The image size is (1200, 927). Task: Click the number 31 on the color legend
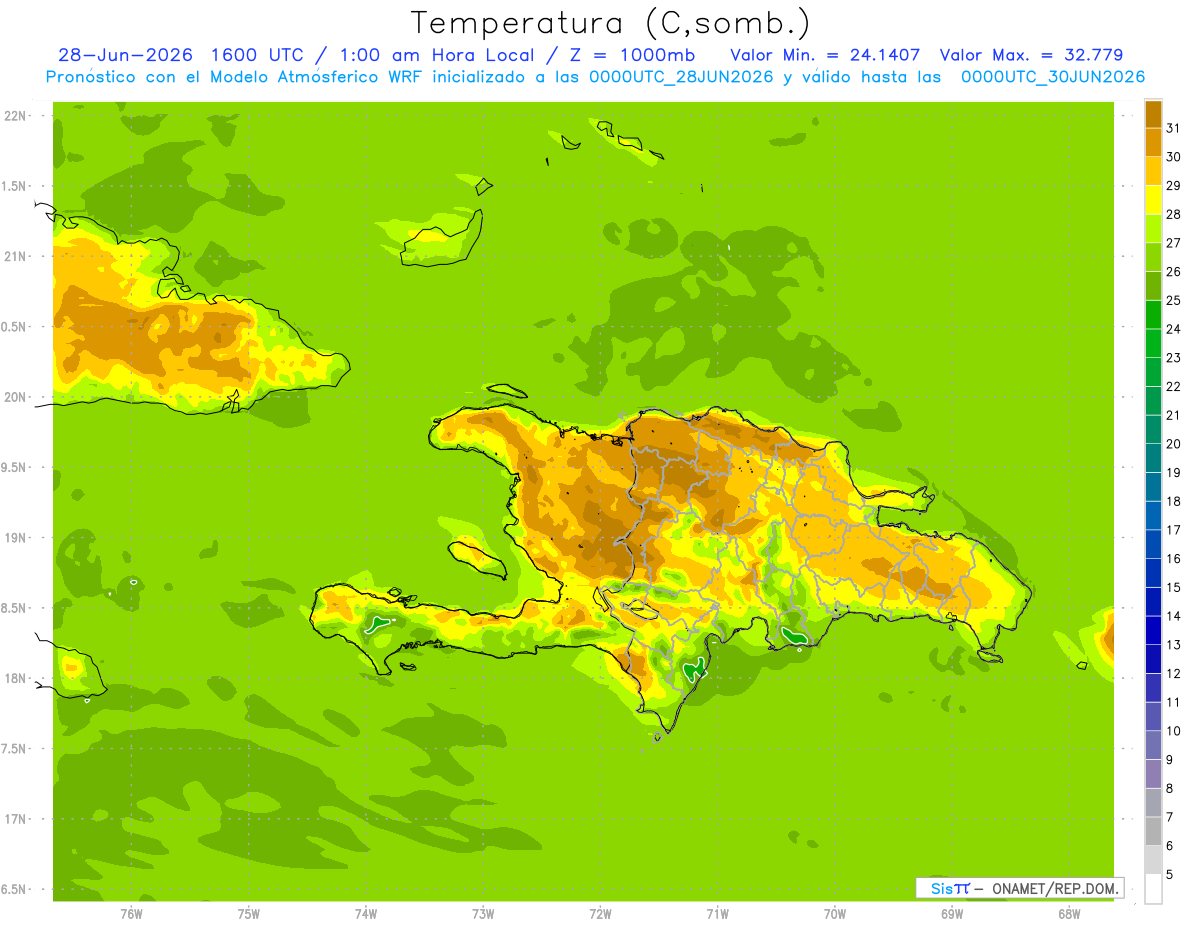click(x=1173, y=128)
